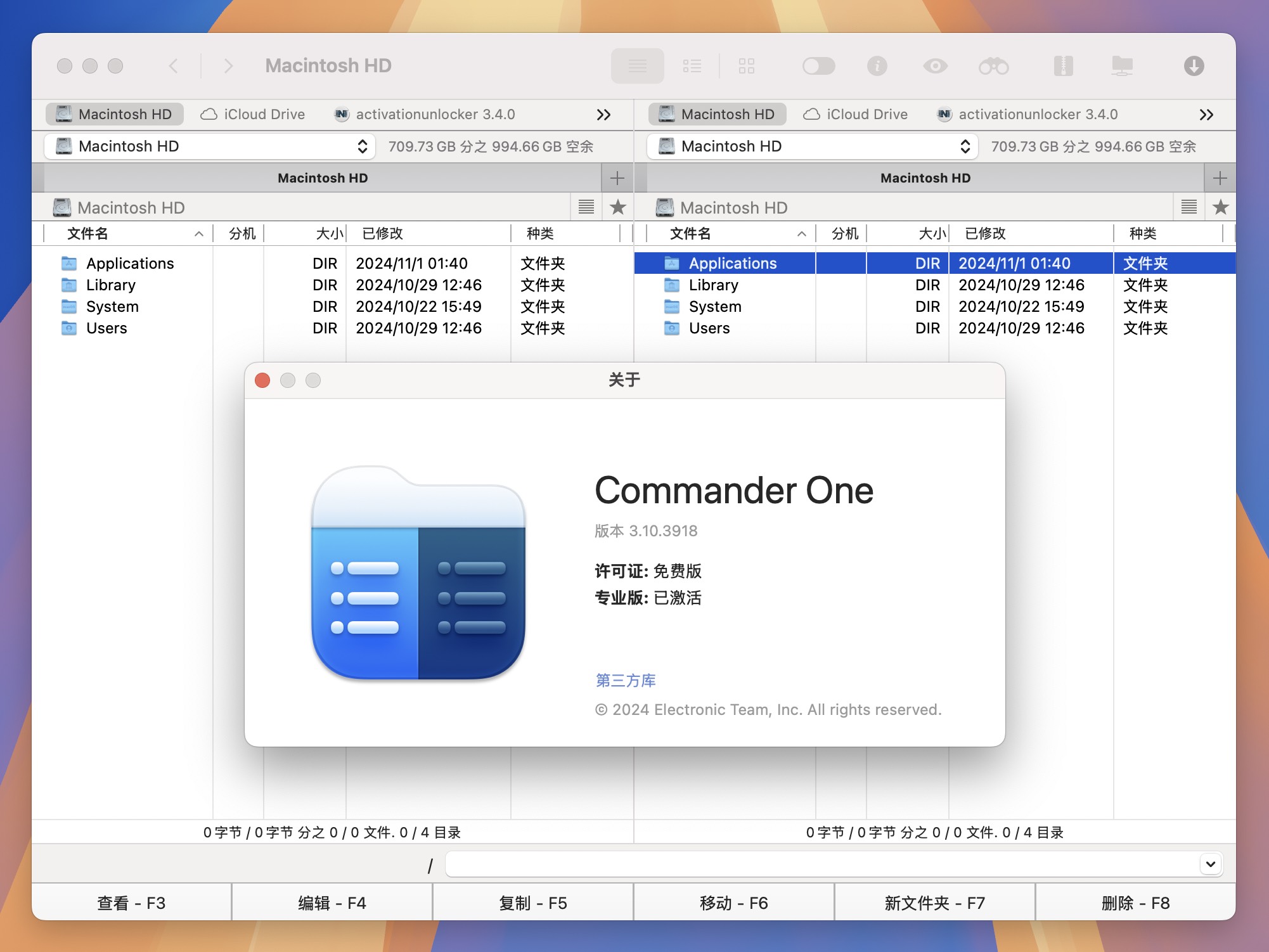Open left panel favorites star icon
Image resolution: width=1269 pixels, height=952 pixels.
click(618, 207)
